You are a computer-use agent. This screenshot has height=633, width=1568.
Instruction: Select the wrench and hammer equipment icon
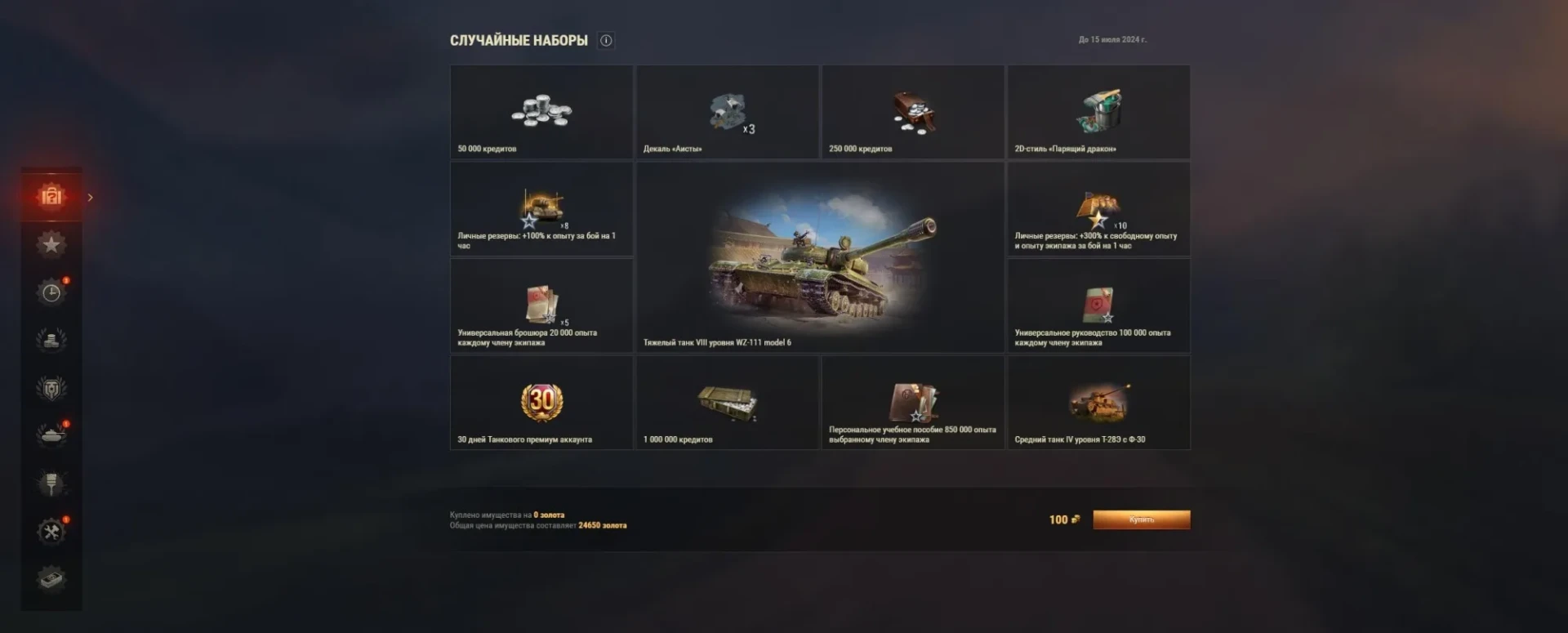coord(51,532)
